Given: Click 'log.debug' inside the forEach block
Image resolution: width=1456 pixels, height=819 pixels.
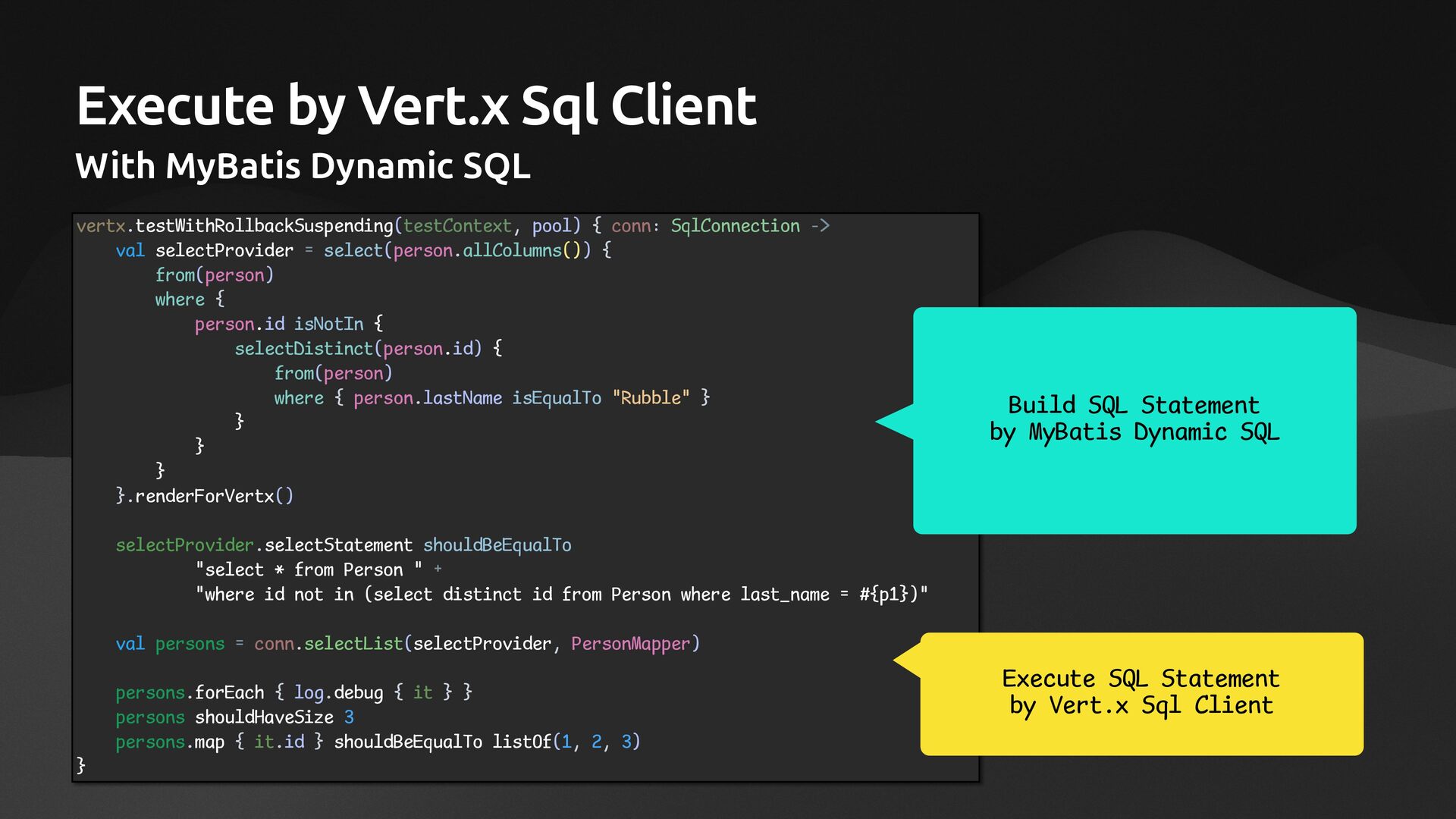Looking at the screenshot, I should coord(338,693).
